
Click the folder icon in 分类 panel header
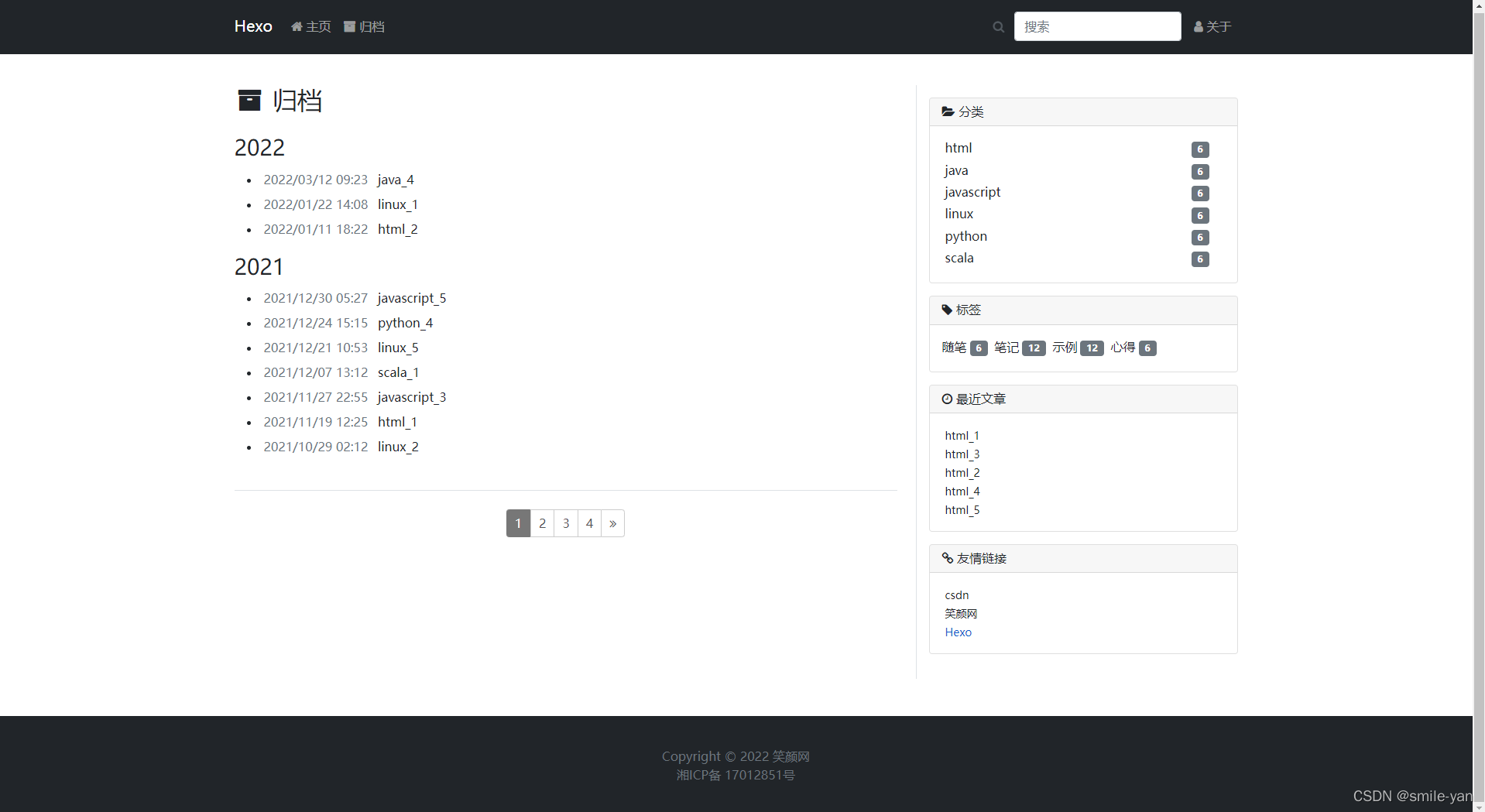[948, 111]
